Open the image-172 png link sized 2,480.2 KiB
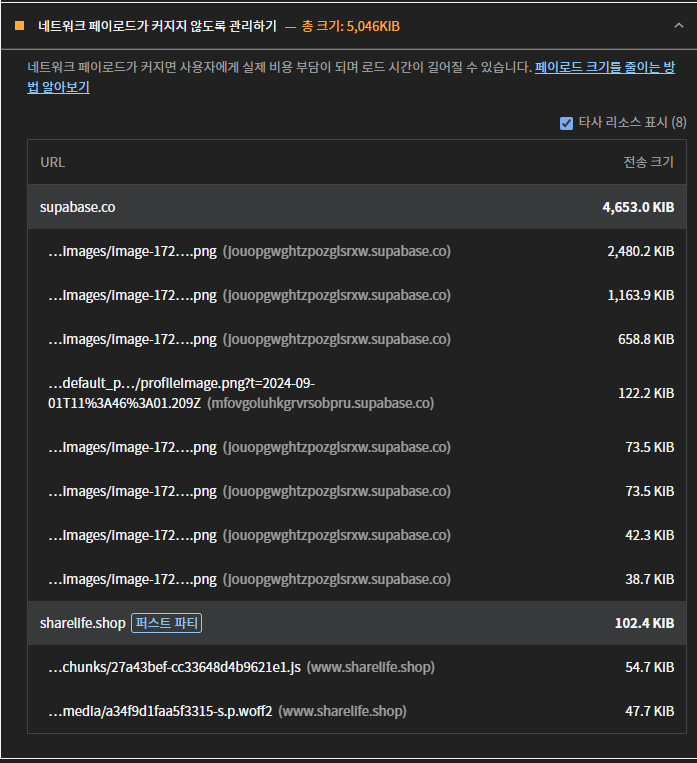The height and width of the screenshot is (763, 697). point(132,251)
